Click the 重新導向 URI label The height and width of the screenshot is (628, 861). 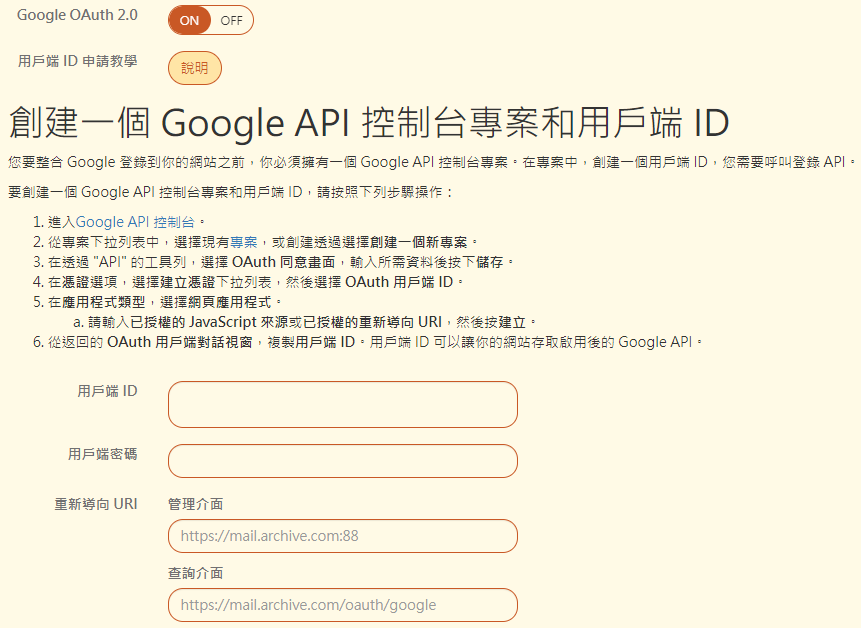pyautogui.click(x=96, y=504)
